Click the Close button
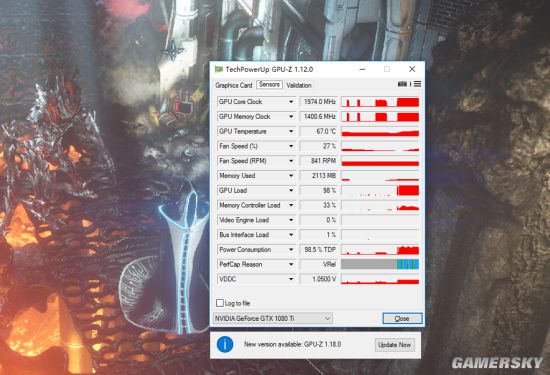The width and height of the screenshot is (550, 375). pos(402,319)
